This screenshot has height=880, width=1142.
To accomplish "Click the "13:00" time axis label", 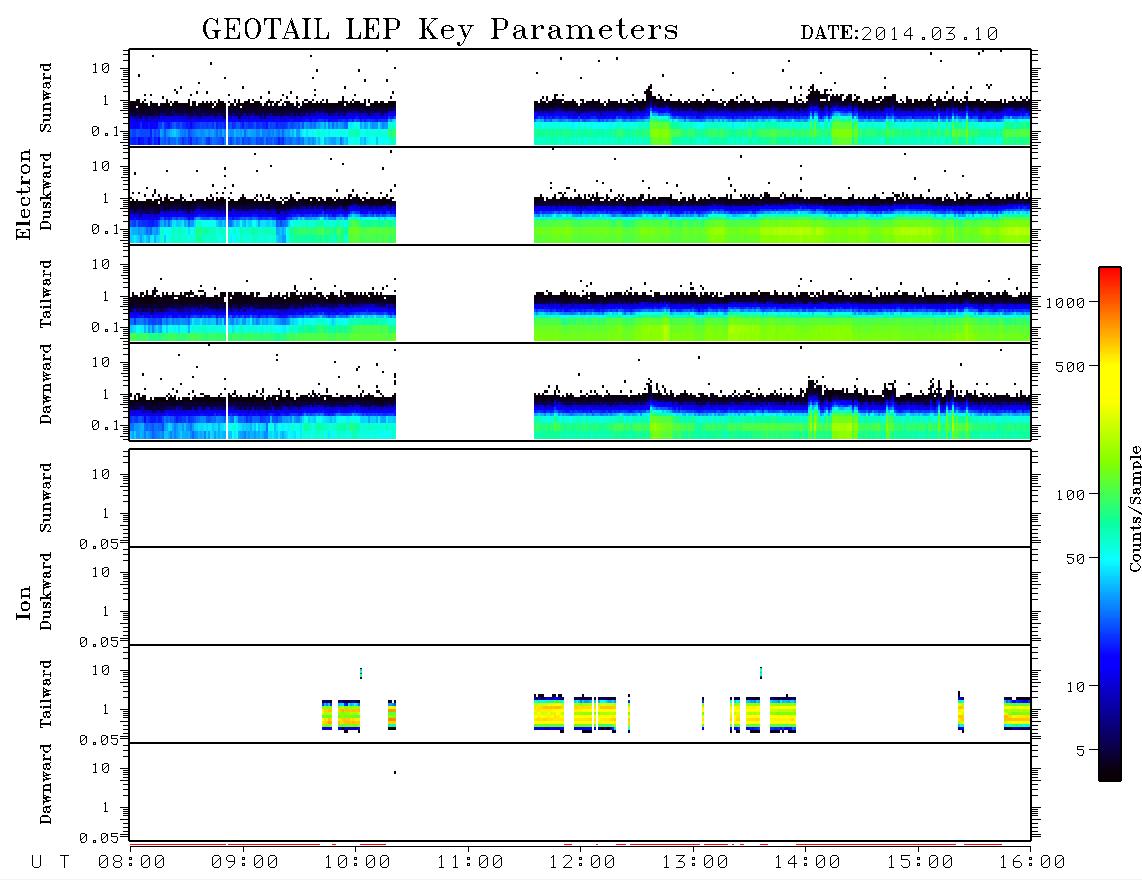I will [x=695, y=863].
